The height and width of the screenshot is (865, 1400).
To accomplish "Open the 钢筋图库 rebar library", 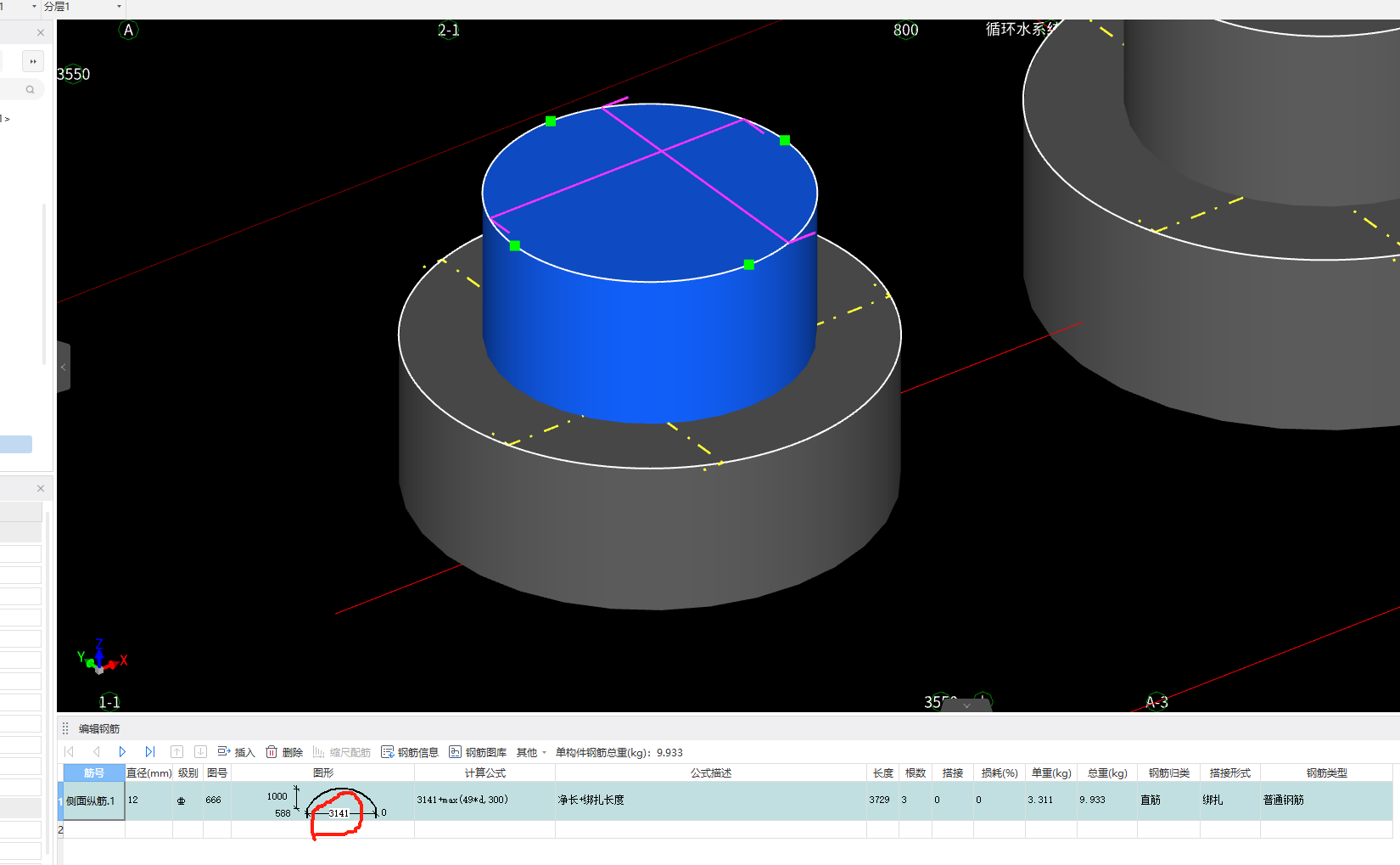I will tap(478, 752).
